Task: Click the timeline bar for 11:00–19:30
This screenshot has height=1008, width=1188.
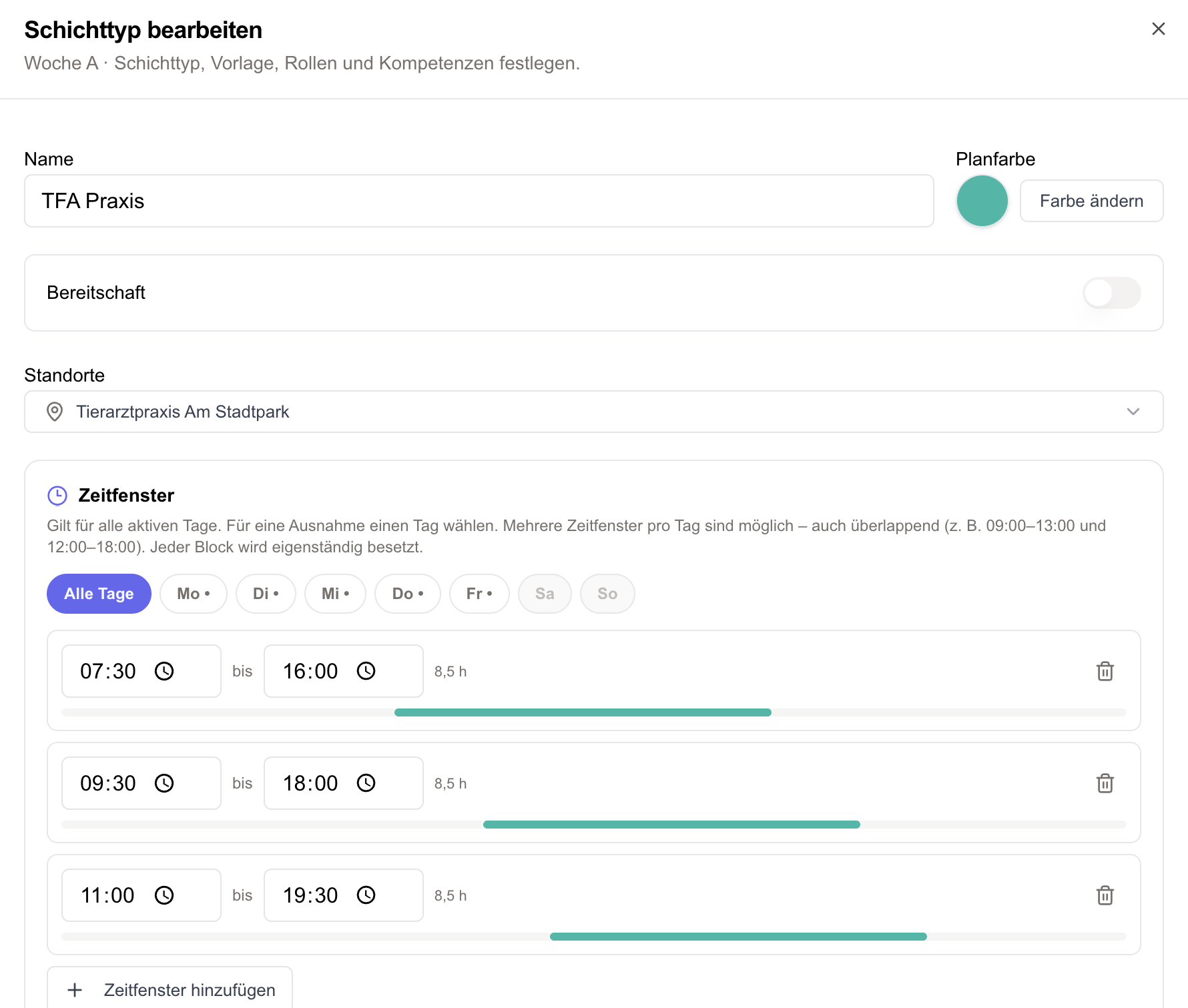Action: point(738,937)
